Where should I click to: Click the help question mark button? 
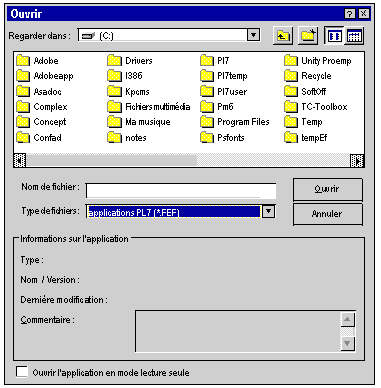pyautogui.click(x=349, y=14)
